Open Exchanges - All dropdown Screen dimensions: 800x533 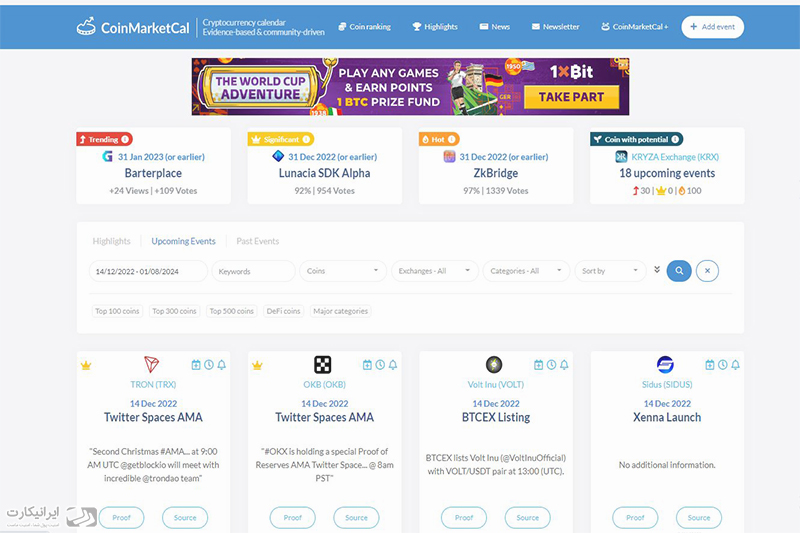[435, 271]
